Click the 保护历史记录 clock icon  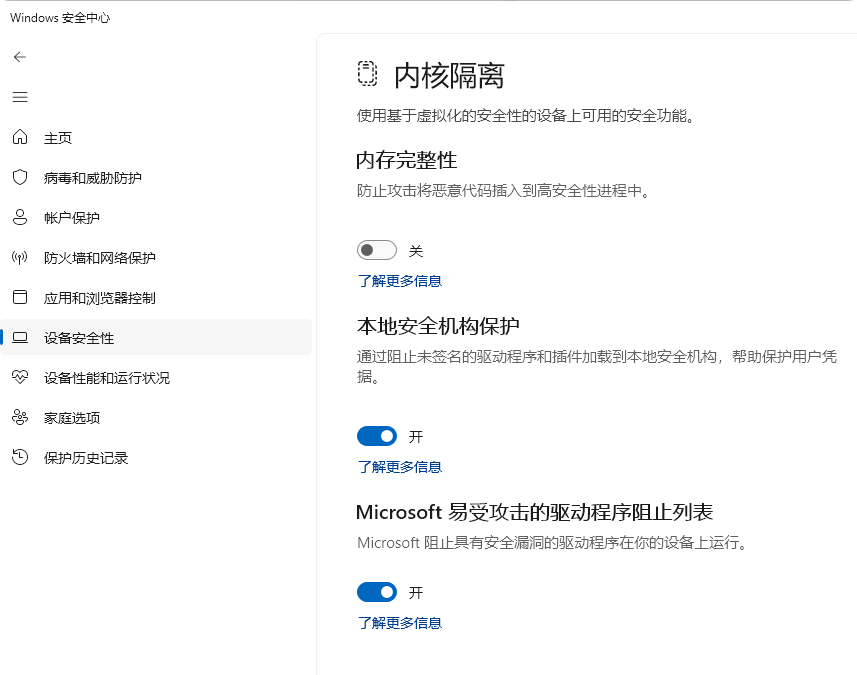tap(20, 458)
